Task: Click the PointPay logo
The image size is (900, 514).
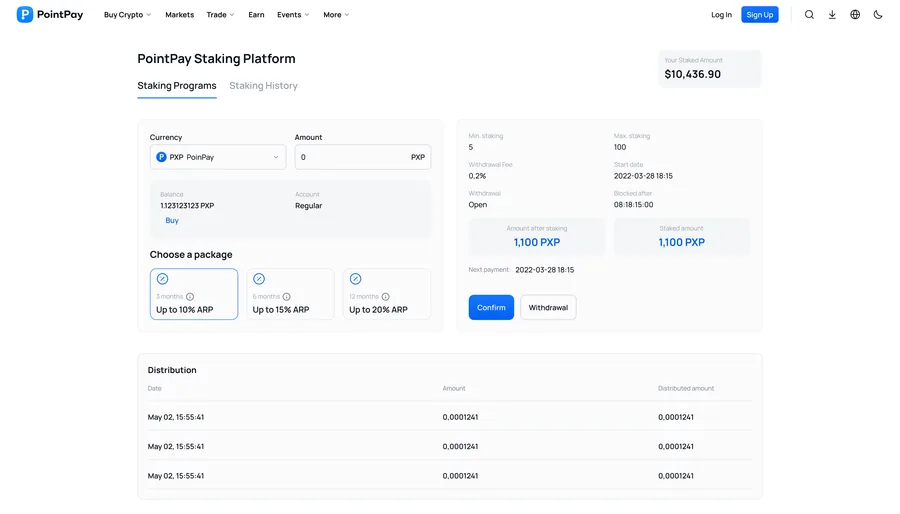Action: click(50, 14)
